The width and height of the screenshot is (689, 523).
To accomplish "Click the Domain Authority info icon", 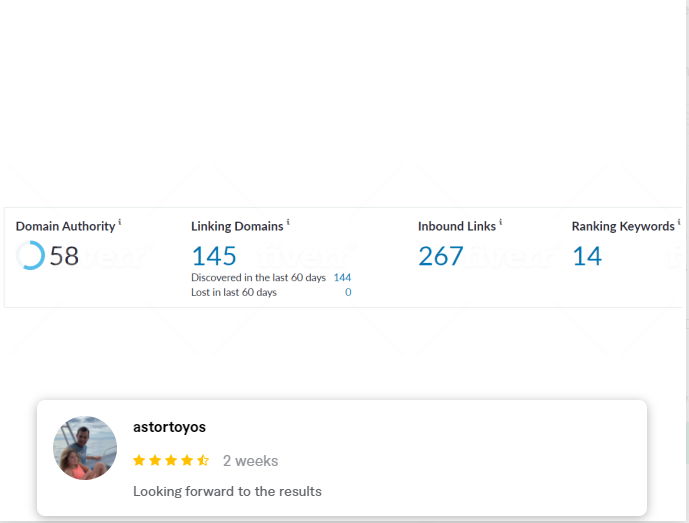I will click(x=120, y=222).
